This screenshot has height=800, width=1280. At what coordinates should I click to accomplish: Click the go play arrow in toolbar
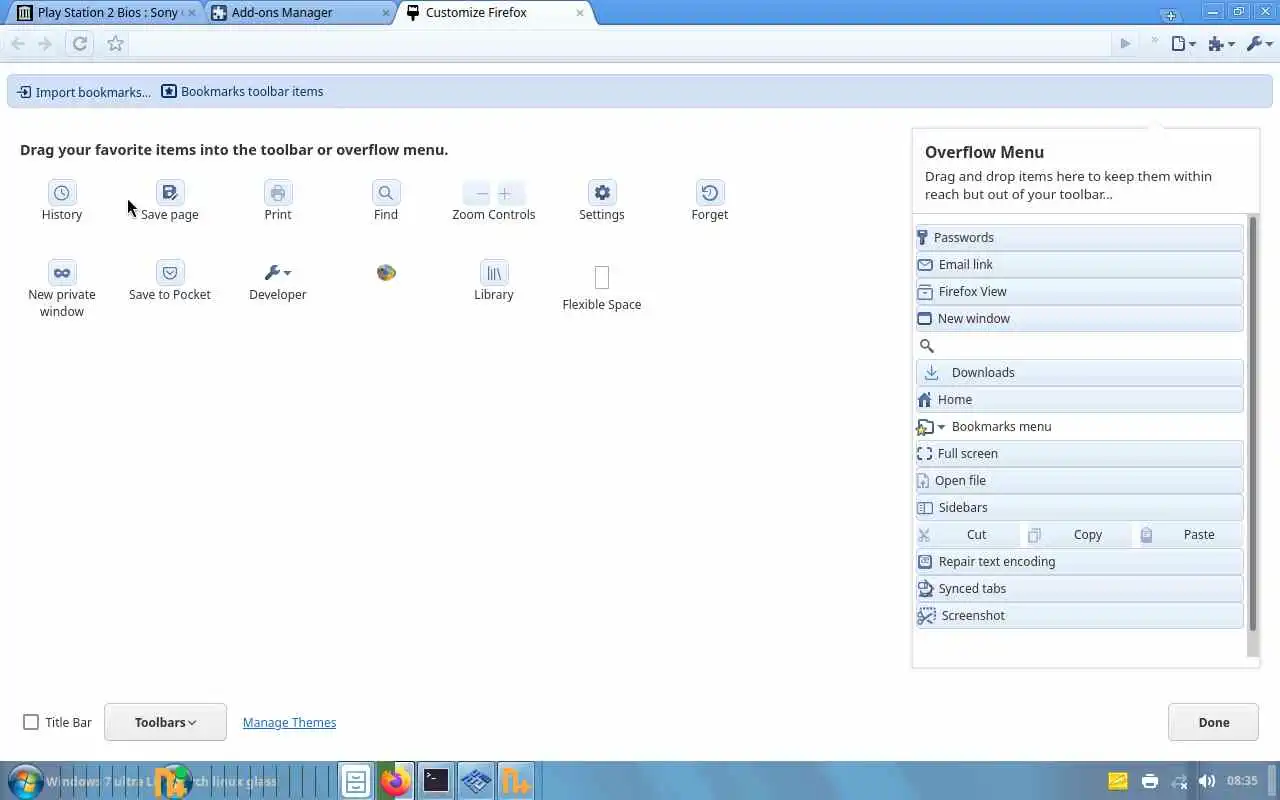point(1125,43)
